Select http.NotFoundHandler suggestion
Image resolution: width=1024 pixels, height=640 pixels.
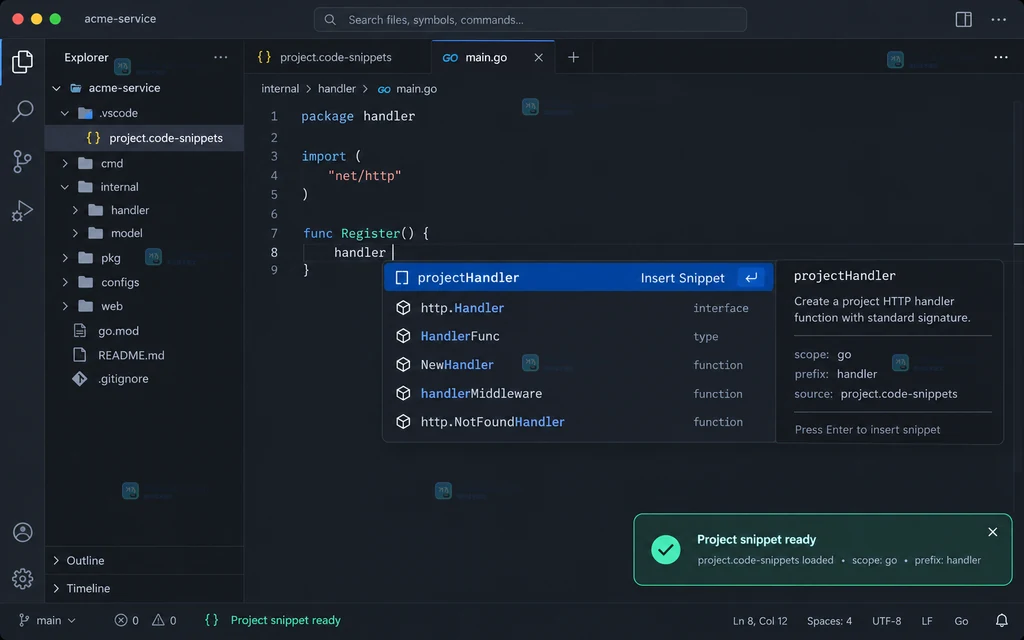coord(579,422)
